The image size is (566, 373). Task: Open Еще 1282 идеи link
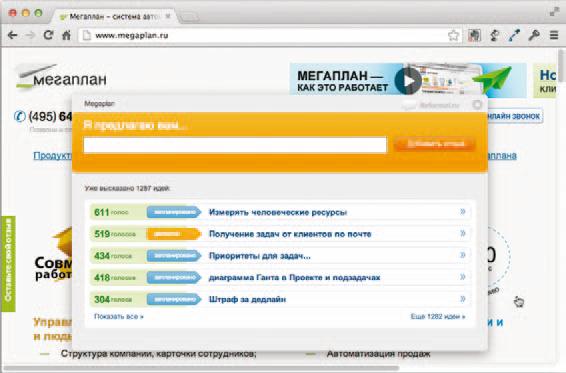(438, 316)
